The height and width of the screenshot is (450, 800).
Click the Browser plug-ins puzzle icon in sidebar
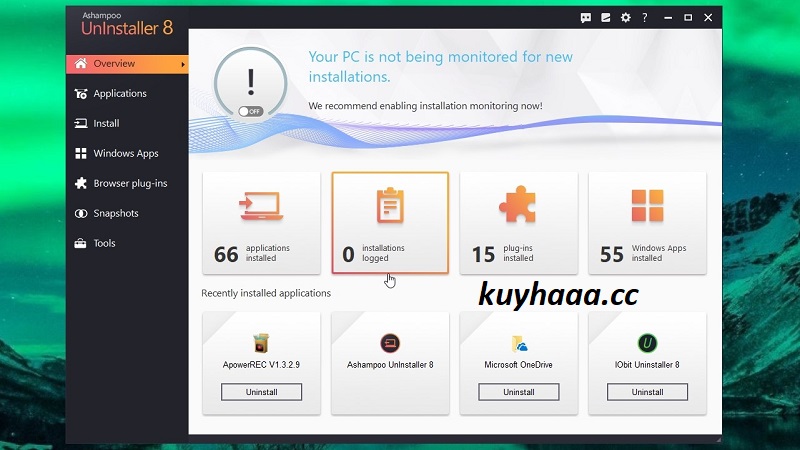coord(81,183)
